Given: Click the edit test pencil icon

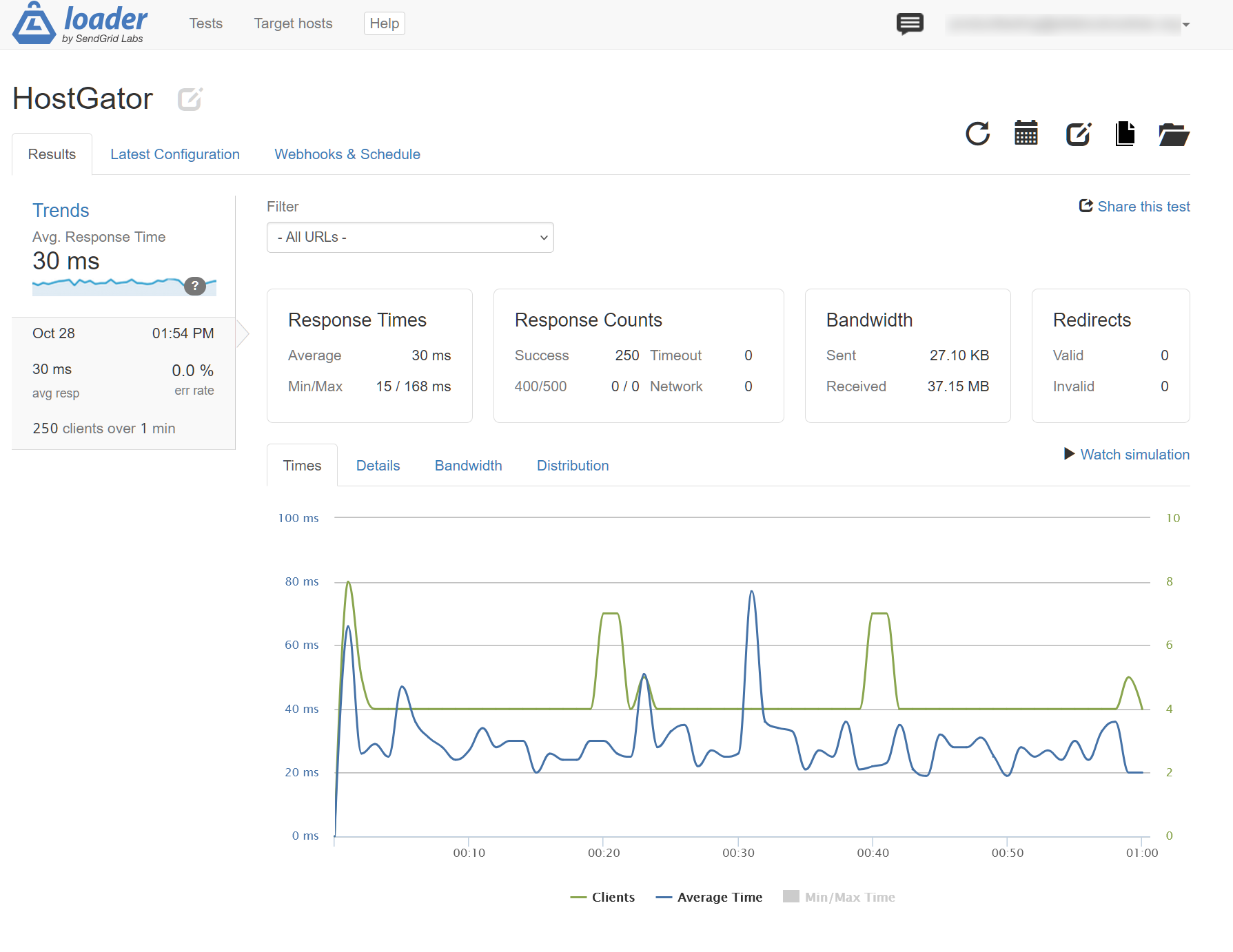Looking at the screenshot, I should [x=1079, y=134].
